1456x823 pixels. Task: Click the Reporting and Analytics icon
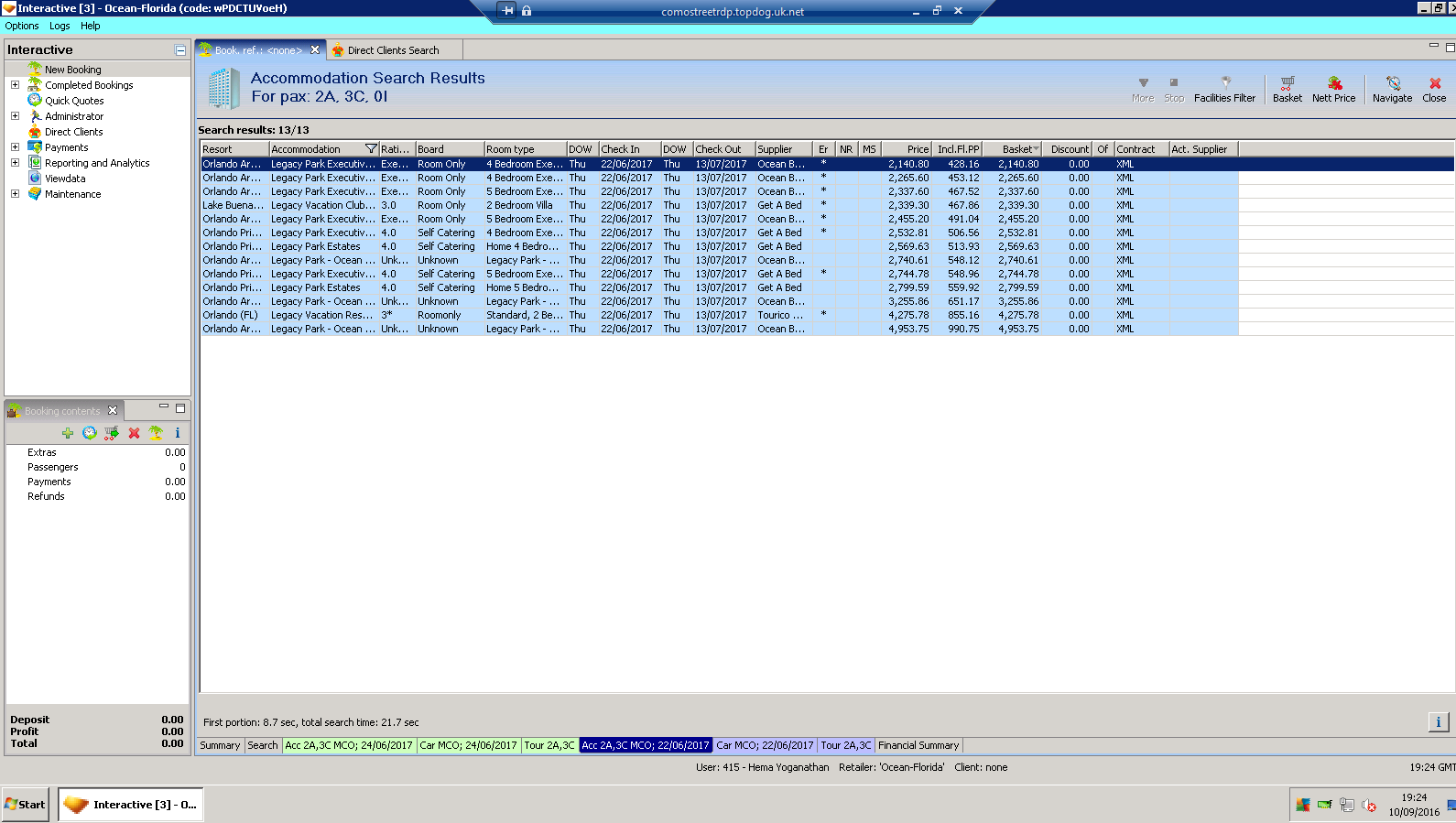point(35,162)
